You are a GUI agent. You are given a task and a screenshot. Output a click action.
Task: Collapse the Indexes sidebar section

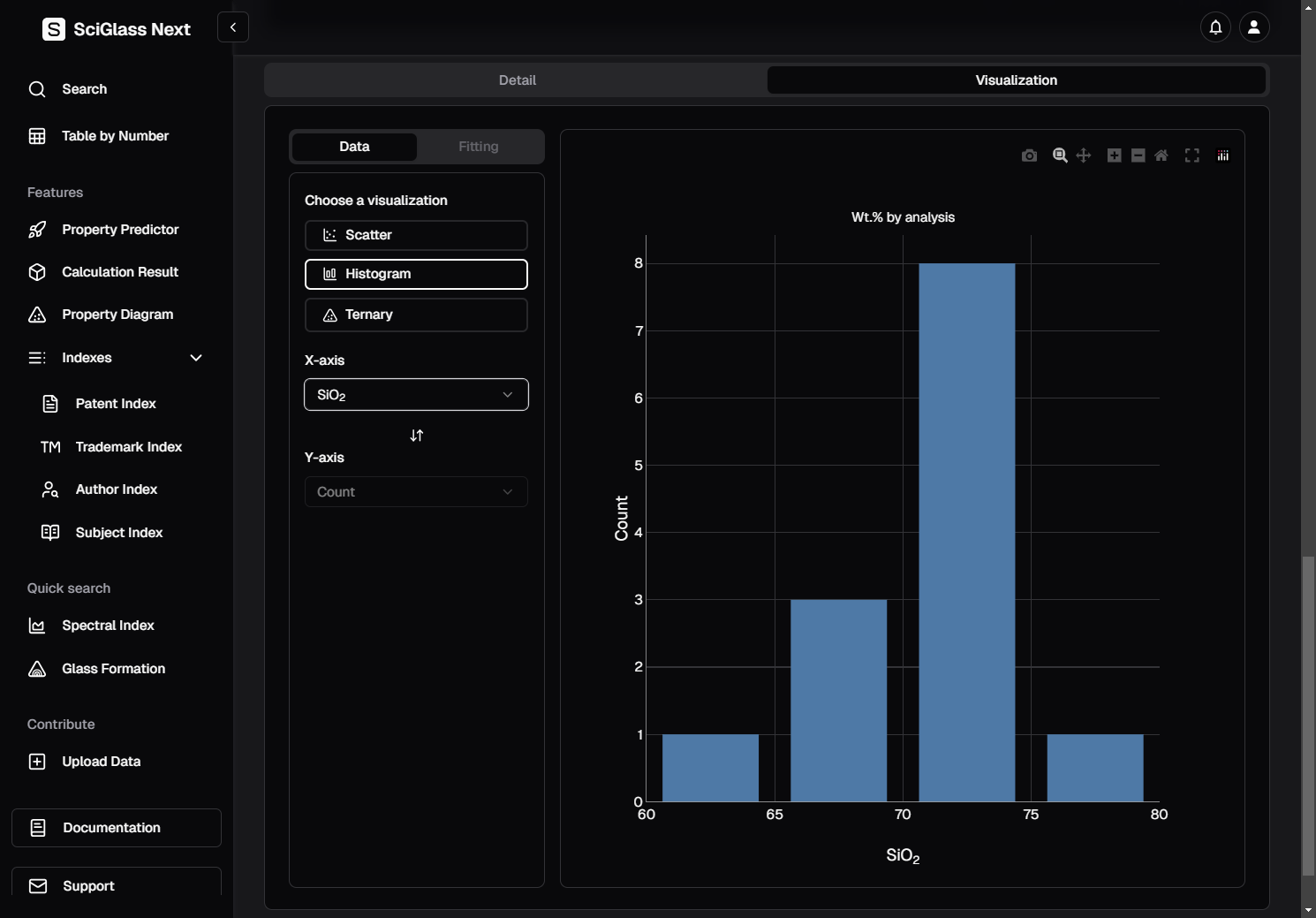click(x=196, y=358)
